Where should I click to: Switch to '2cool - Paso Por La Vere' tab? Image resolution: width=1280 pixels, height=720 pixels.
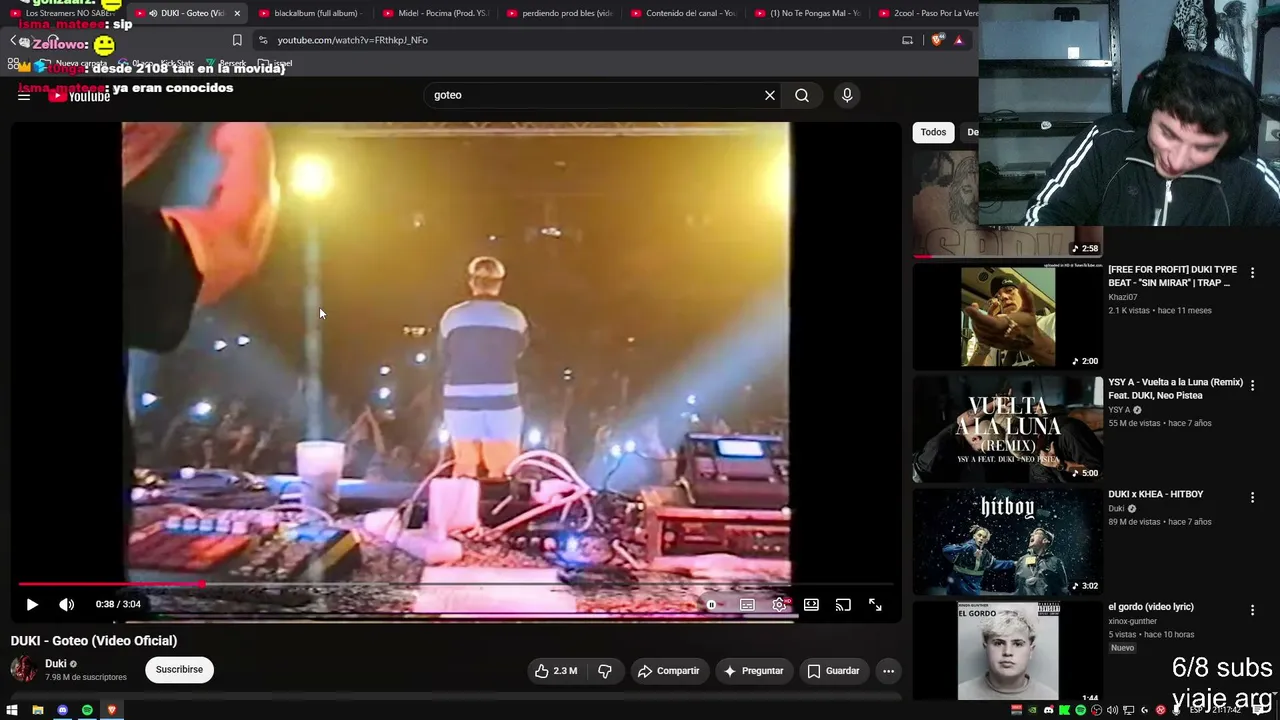click(925, 13)
